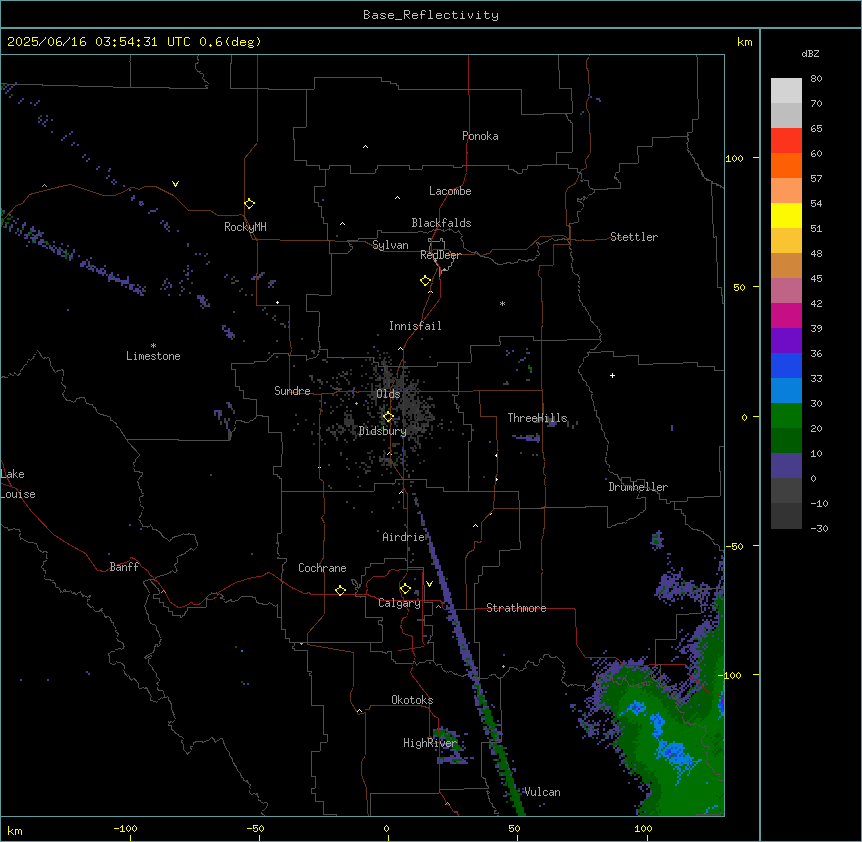Select the gold 48-51 dBZ legend swatch
Viewport: 862px width, 842px height.
point(786,241)
